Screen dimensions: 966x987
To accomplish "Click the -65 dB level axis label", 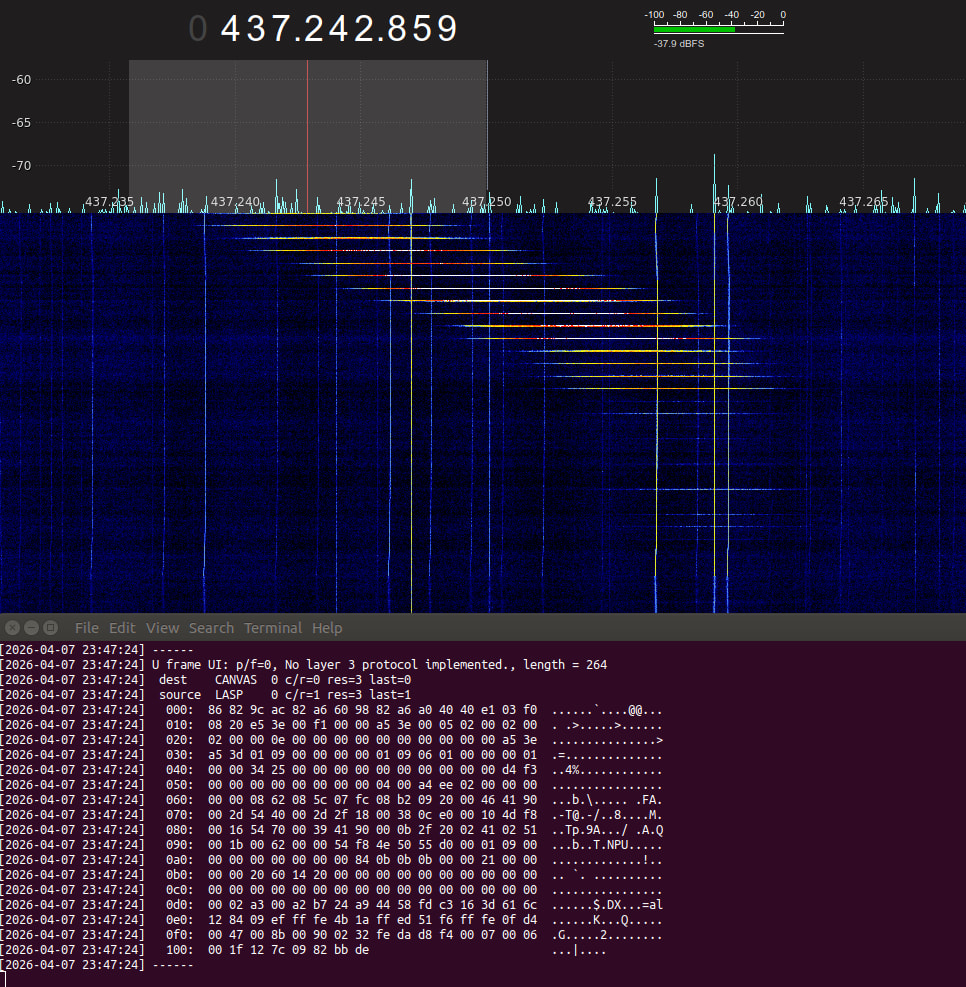I will click(x=23, y=122).
